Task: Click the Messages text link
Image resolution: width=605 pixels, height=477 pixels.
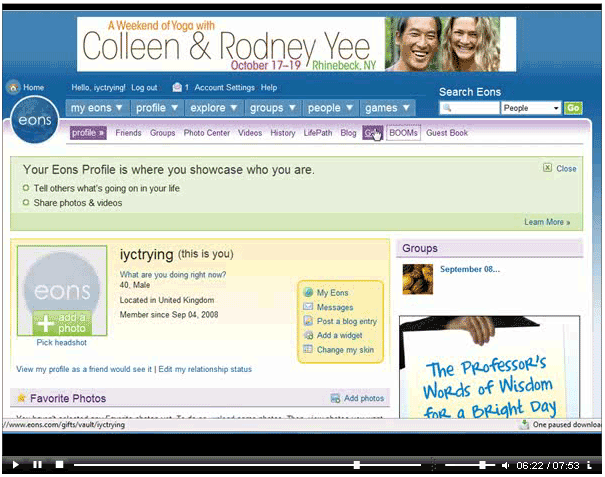Action: [335, 307]
